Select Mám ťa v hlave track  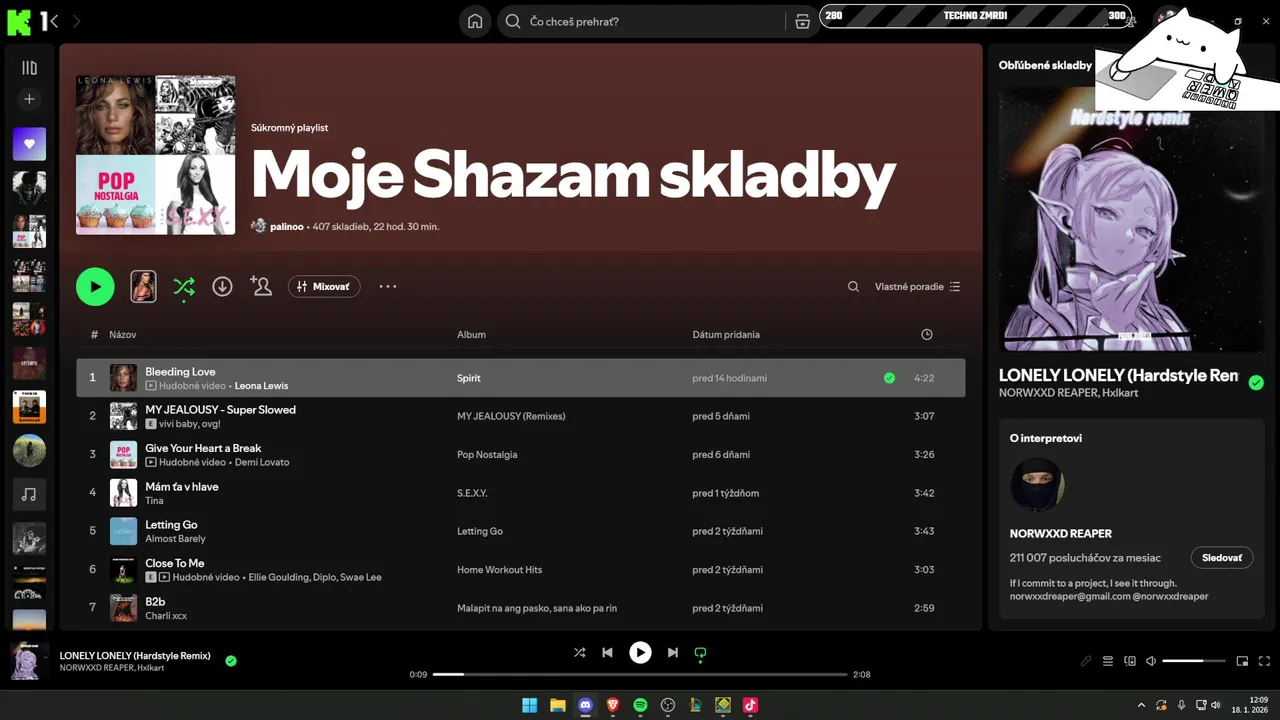click(182, 487)
